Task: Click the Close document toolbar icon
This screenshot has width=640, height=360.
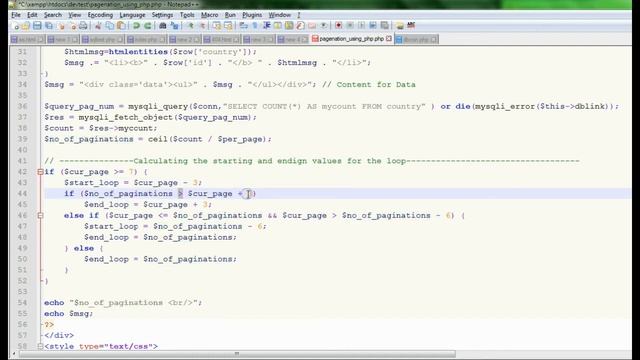Action: coord(61,26)
